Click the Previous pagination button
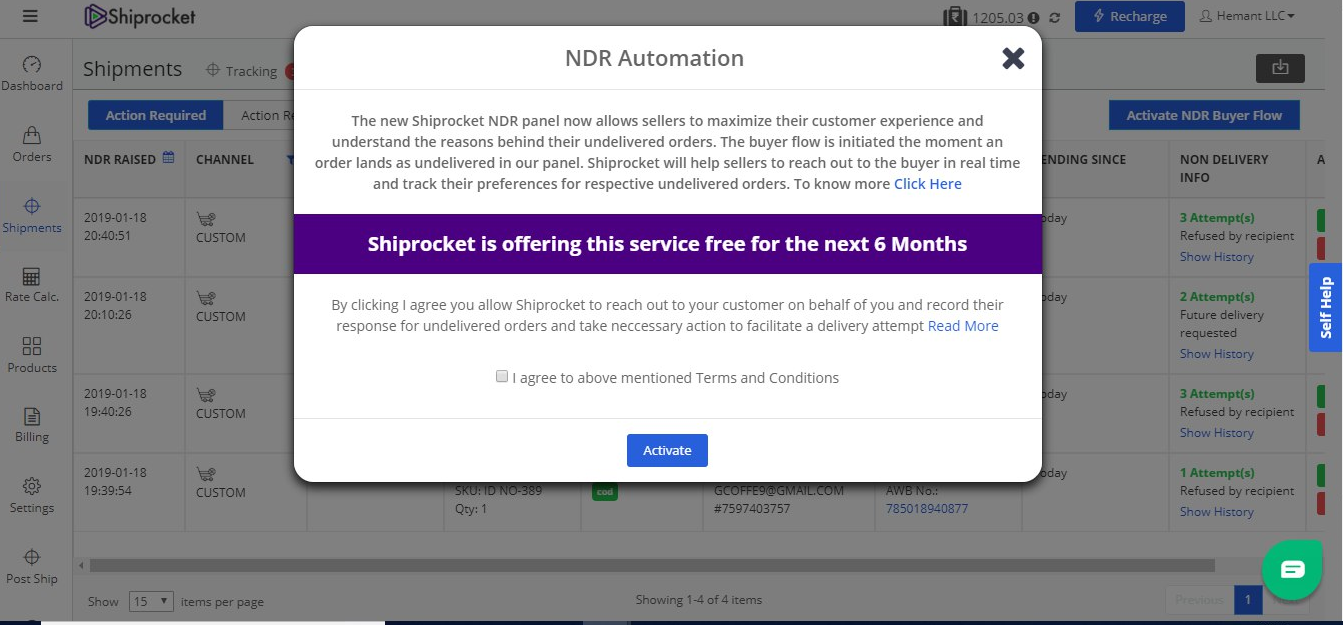Image resolution: width=1343 pixels, height=625 pixels. (x=1199, y=600)
